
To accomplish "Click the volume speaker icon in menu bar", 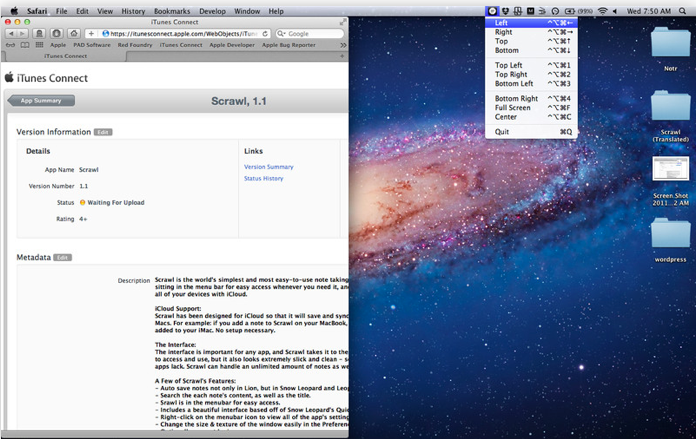I will click(615, 11).
